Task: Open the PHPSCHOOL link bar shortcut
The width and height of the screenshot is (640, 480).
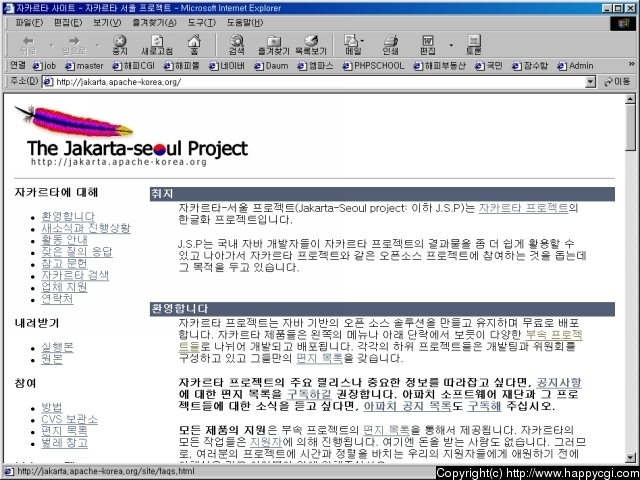Action: (x=373, y=66)
